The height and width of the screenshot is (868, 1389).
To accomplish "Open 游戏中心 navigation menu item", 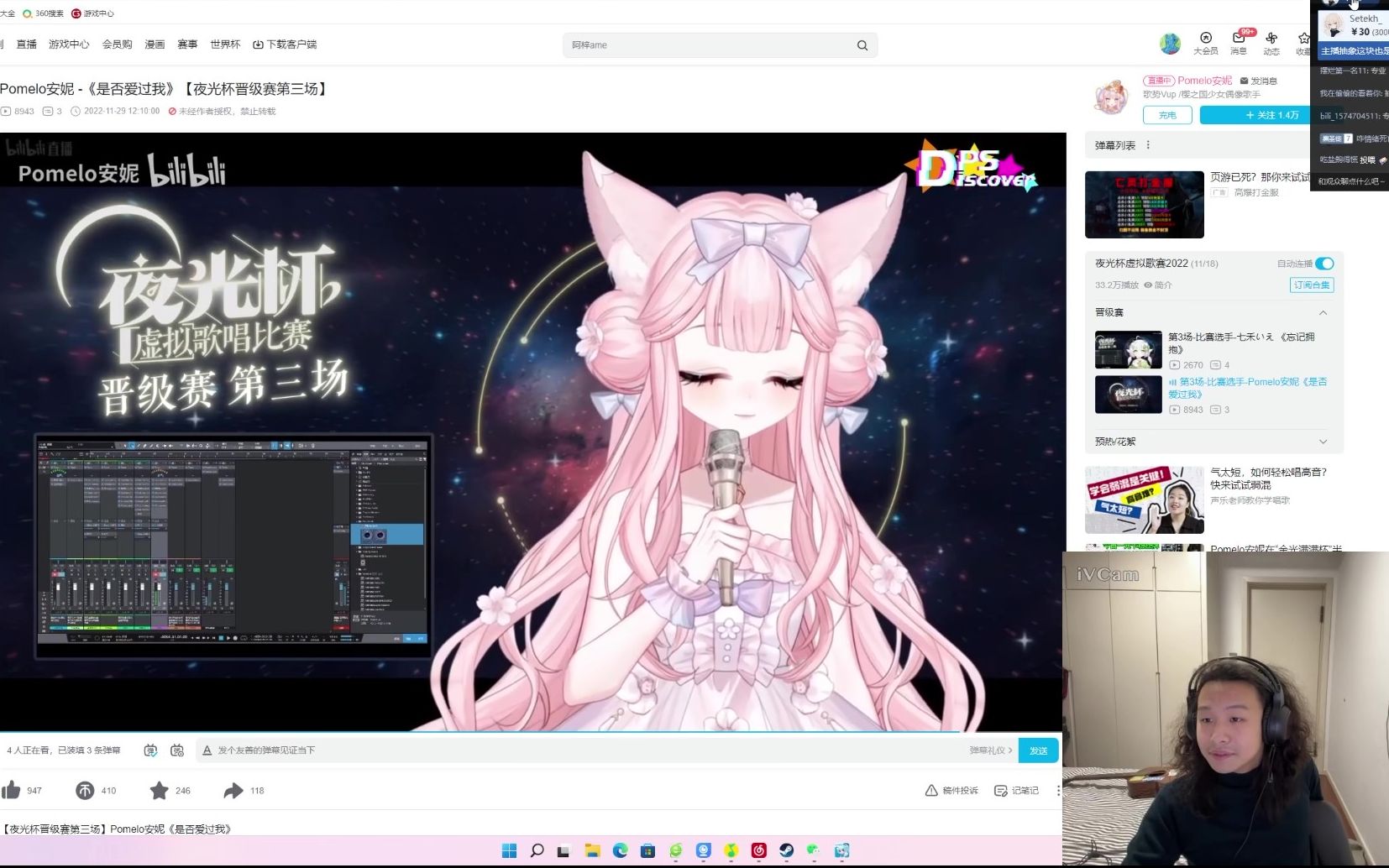I will tap(69, 44).
